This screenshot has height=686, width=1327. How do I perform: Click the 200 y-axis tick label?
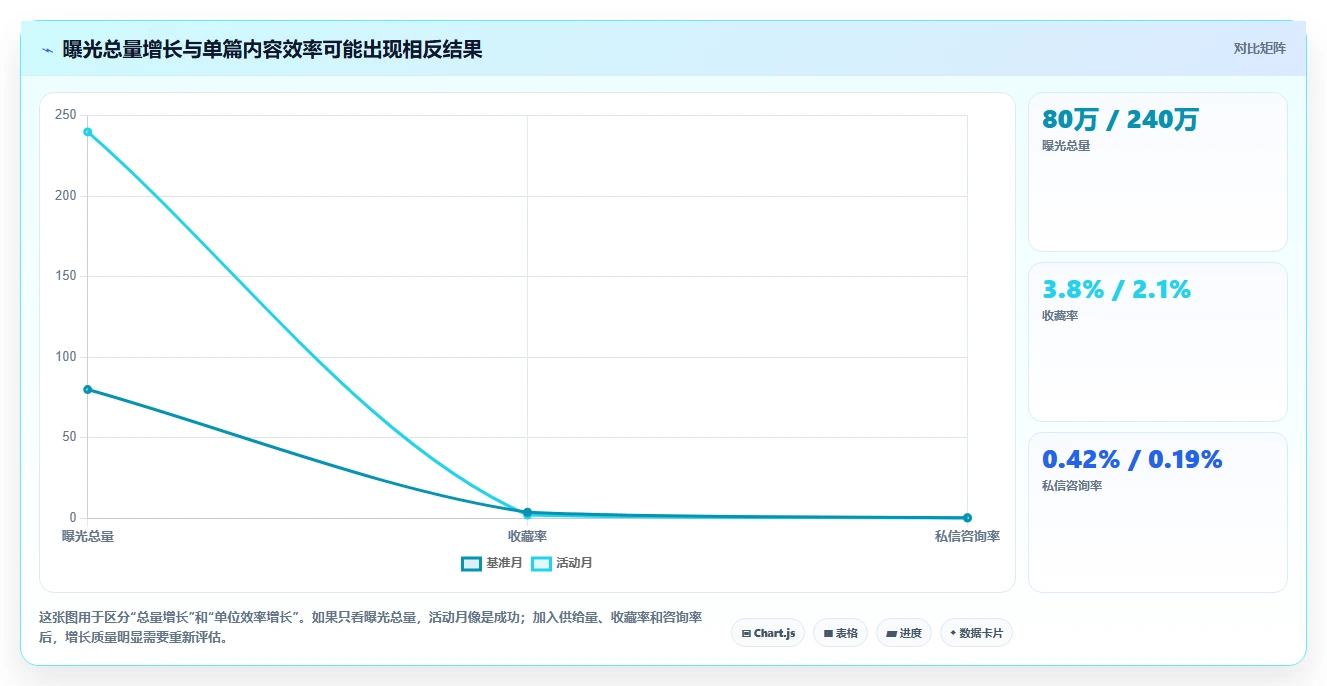click(x=66, y=195)
